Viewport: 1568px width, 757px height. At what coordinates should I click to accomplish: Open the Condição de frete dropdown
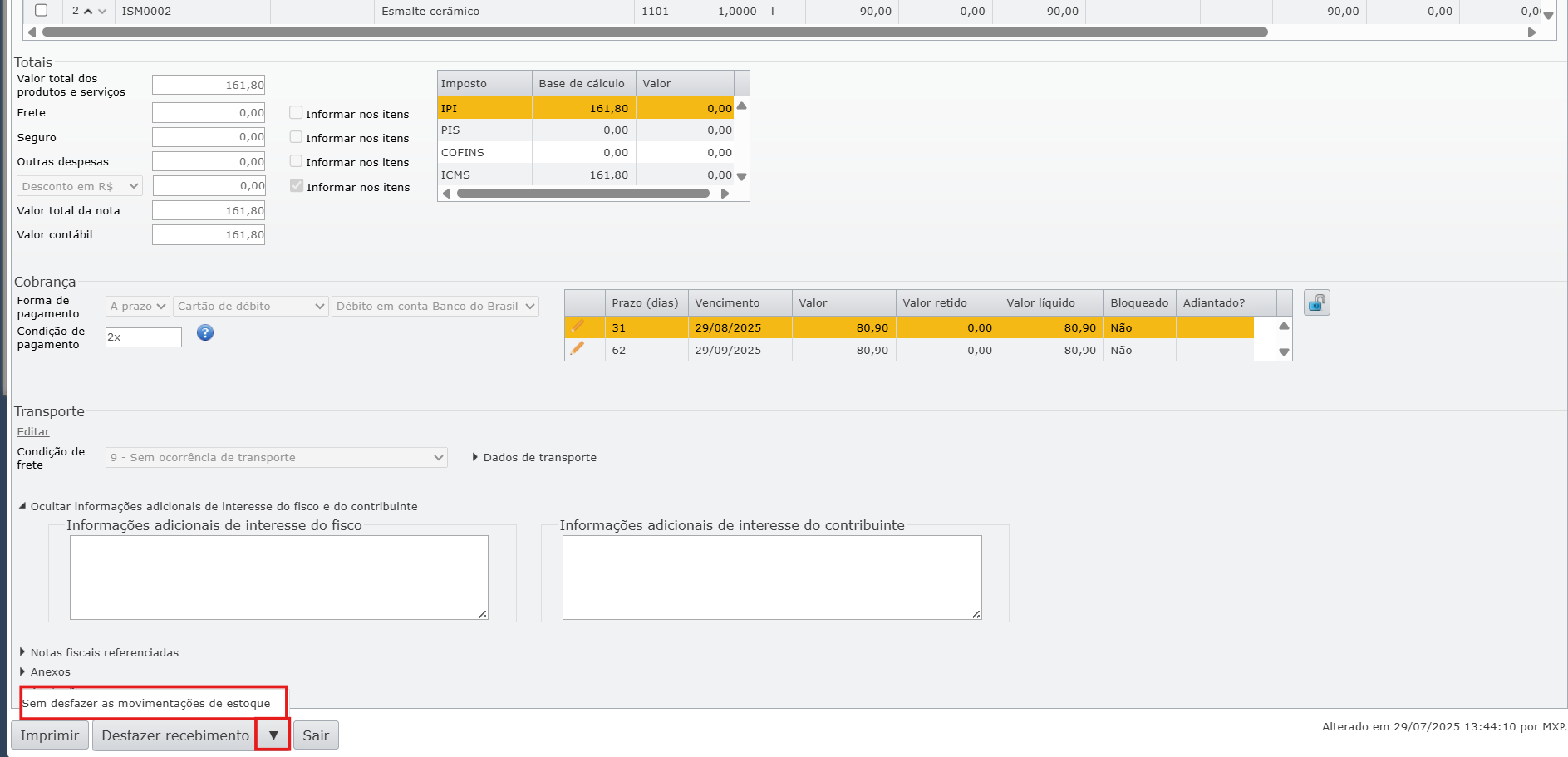pos(277,458)
